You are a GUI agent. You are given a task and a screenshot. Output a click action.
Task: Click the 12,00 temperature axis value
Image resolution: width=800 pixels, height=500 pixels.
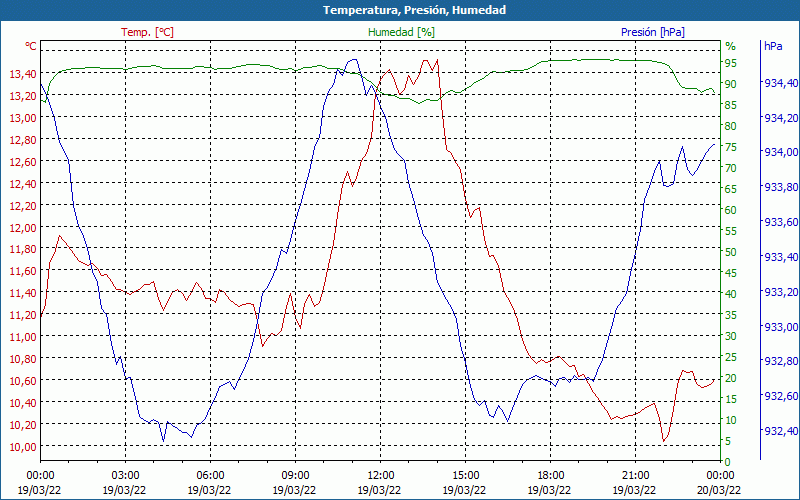point(23,228)
